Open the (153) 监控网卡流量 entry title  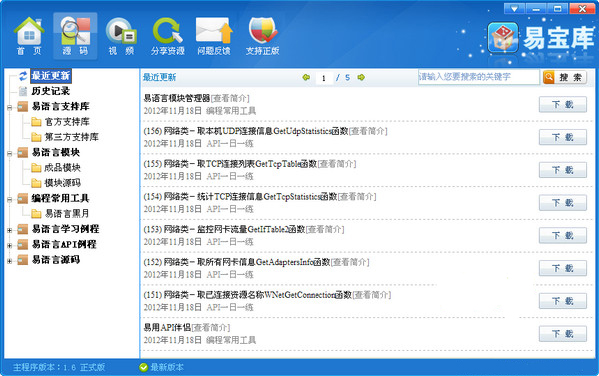pyautogui.click(x=224, y=229)
